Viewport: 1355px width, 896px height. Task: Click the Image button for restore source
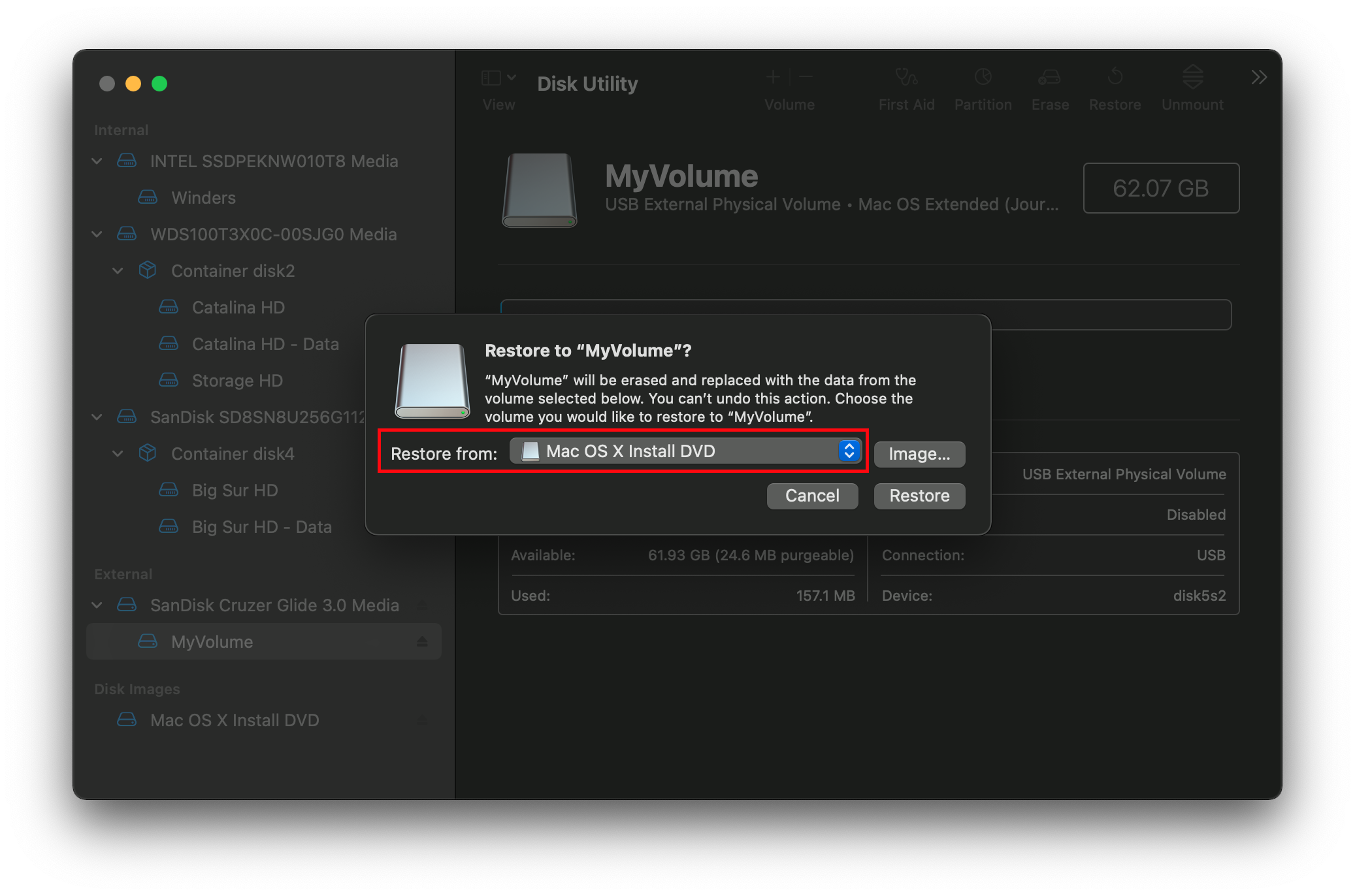point(917,454)
